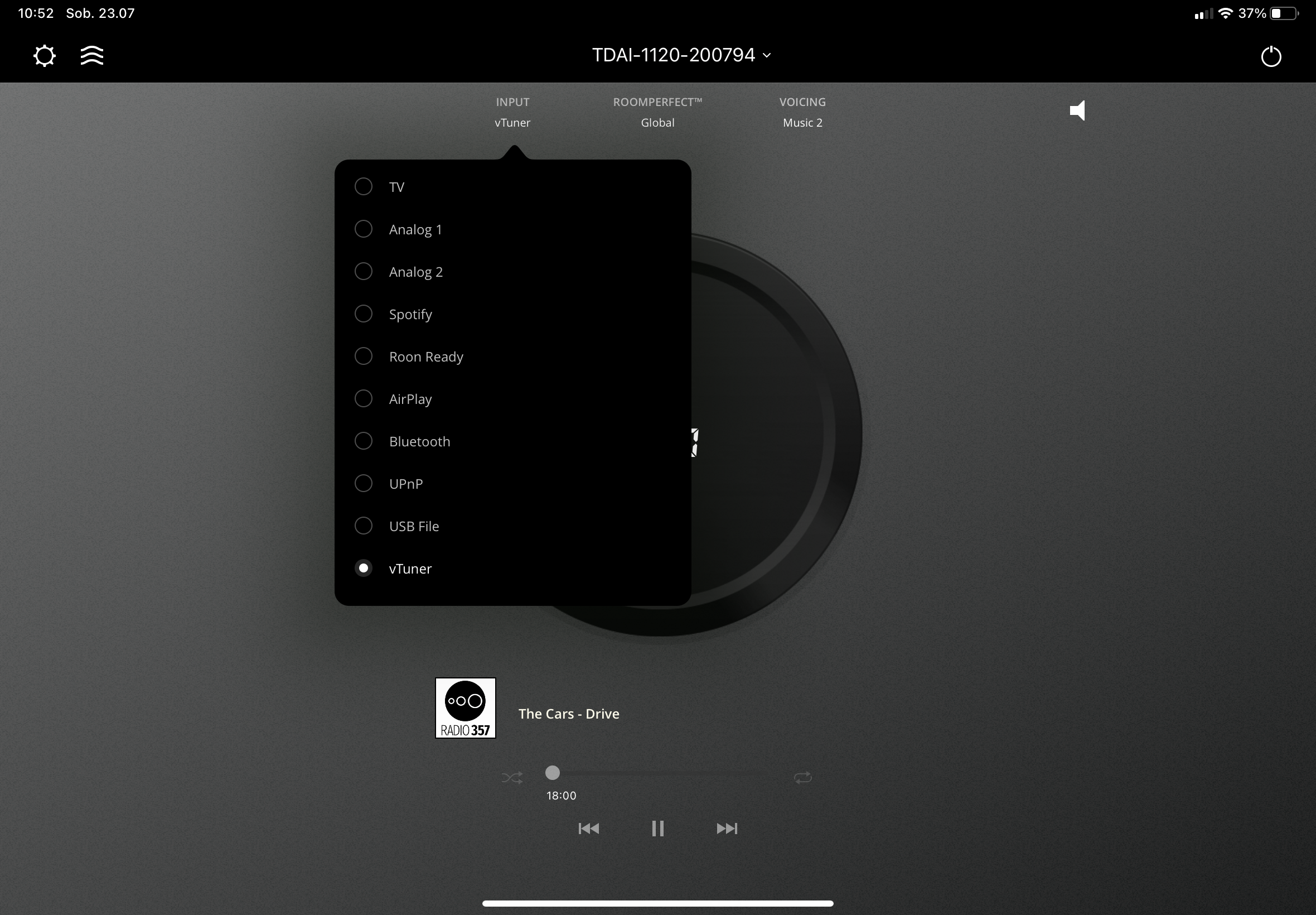
Task: Select the TV input radio button
Action: coord(363,186)
